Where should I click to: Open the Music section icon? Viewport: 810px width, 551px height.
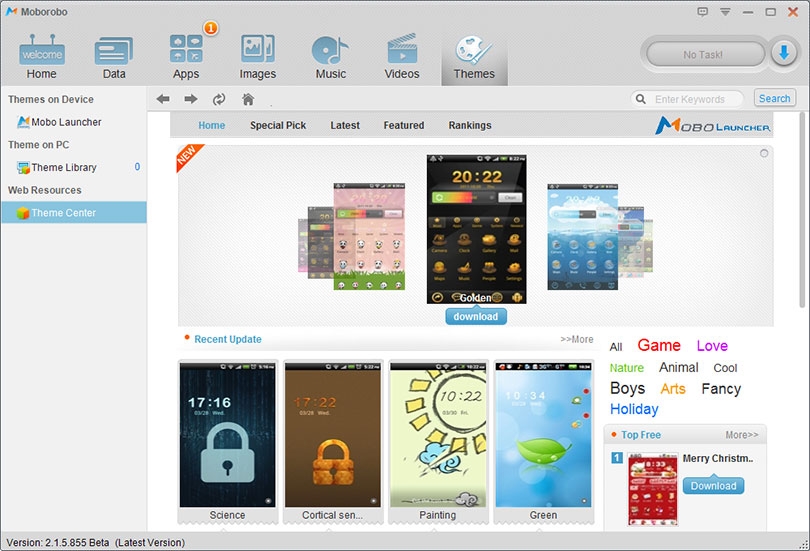330,57
